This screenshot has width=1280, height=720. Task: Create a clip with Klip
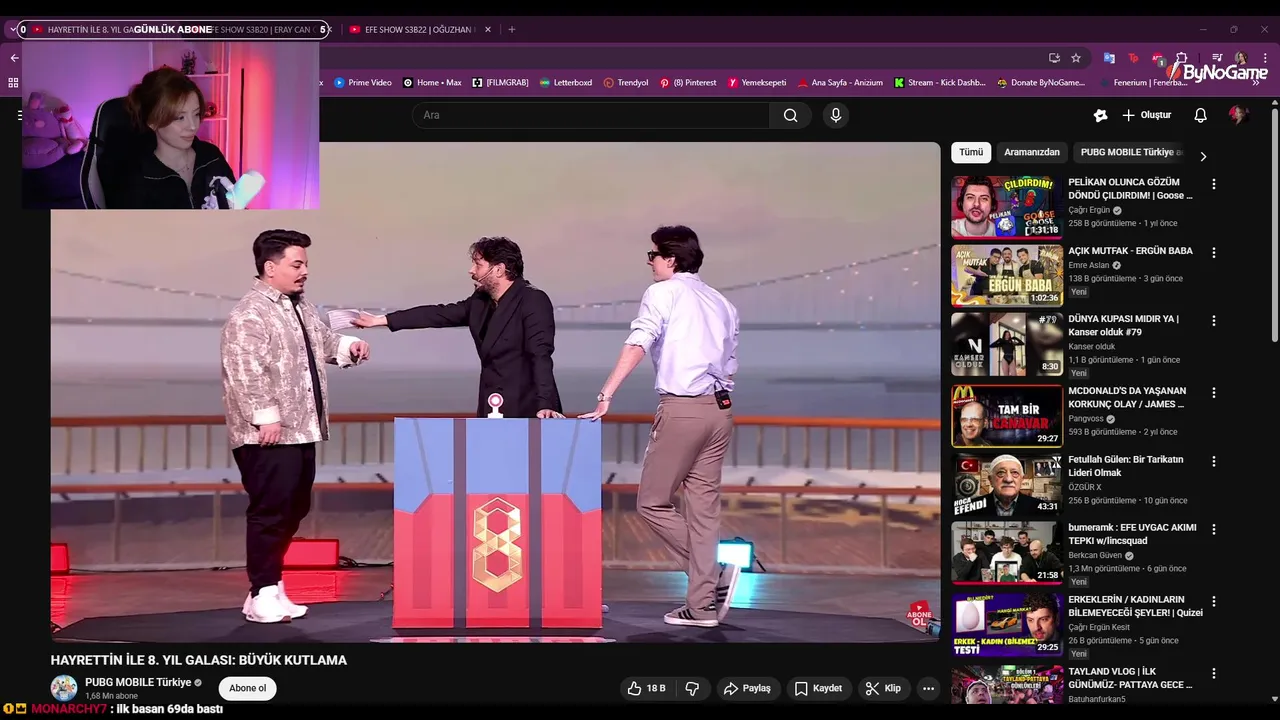click(883, 688)
